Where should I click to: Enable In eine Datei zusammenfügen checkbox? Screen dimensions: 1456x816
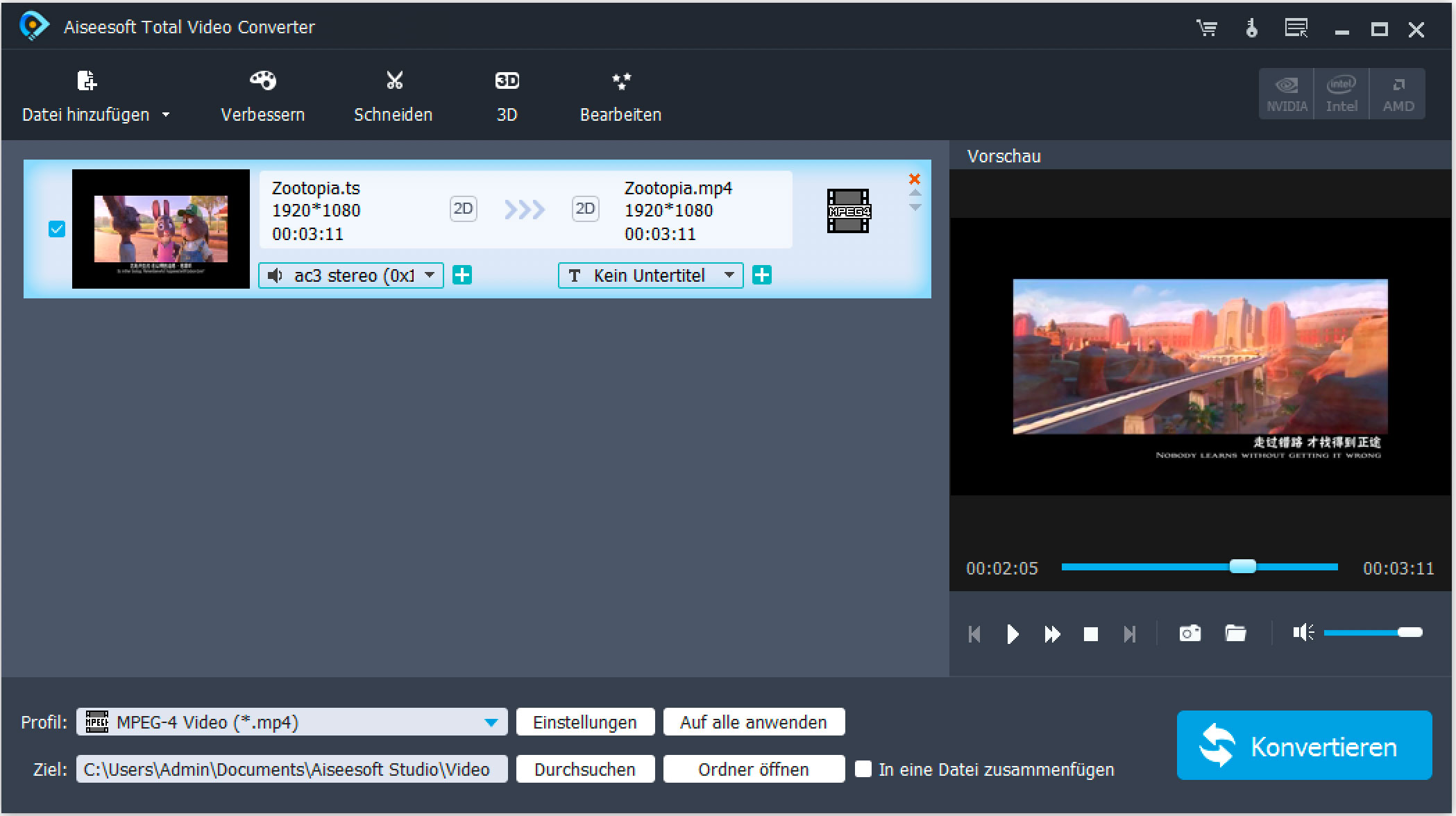863,769
